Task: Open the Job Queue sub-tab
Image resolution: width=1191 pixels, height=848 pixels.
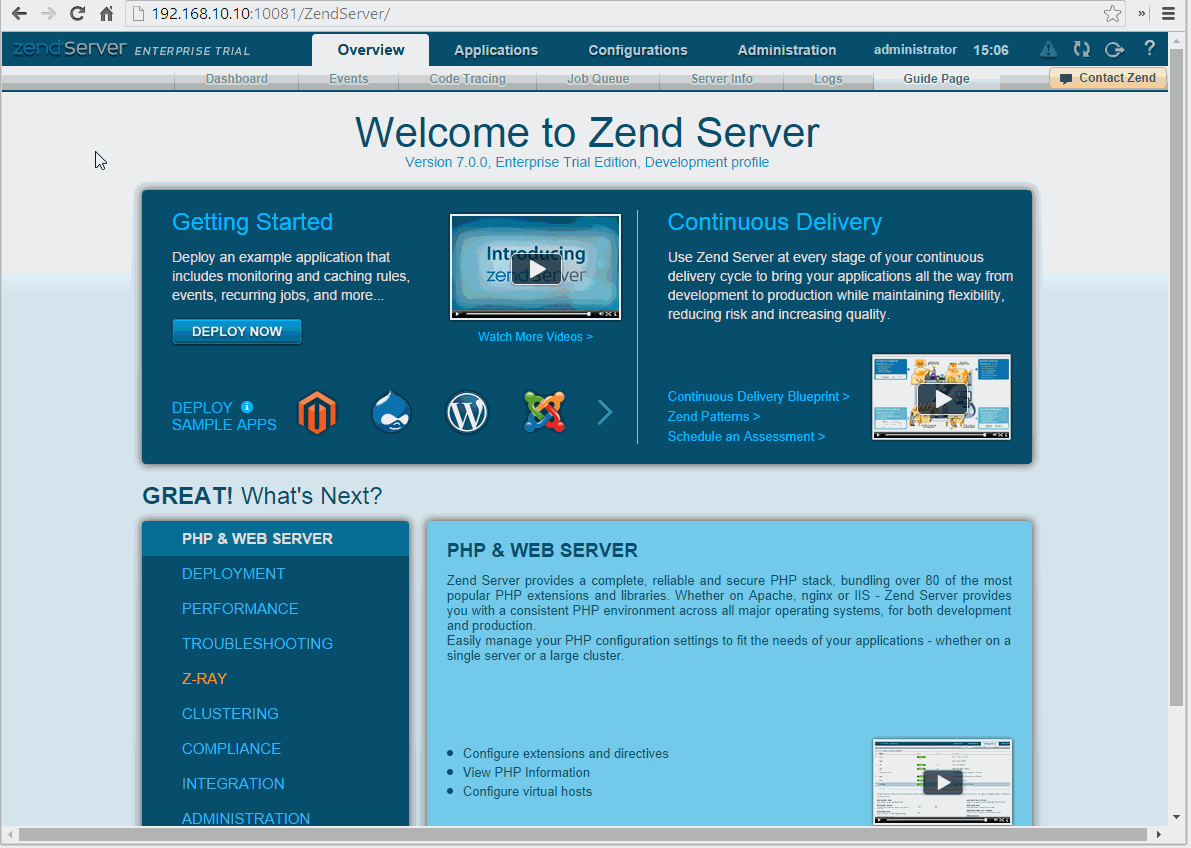Action: coord(598,79)
